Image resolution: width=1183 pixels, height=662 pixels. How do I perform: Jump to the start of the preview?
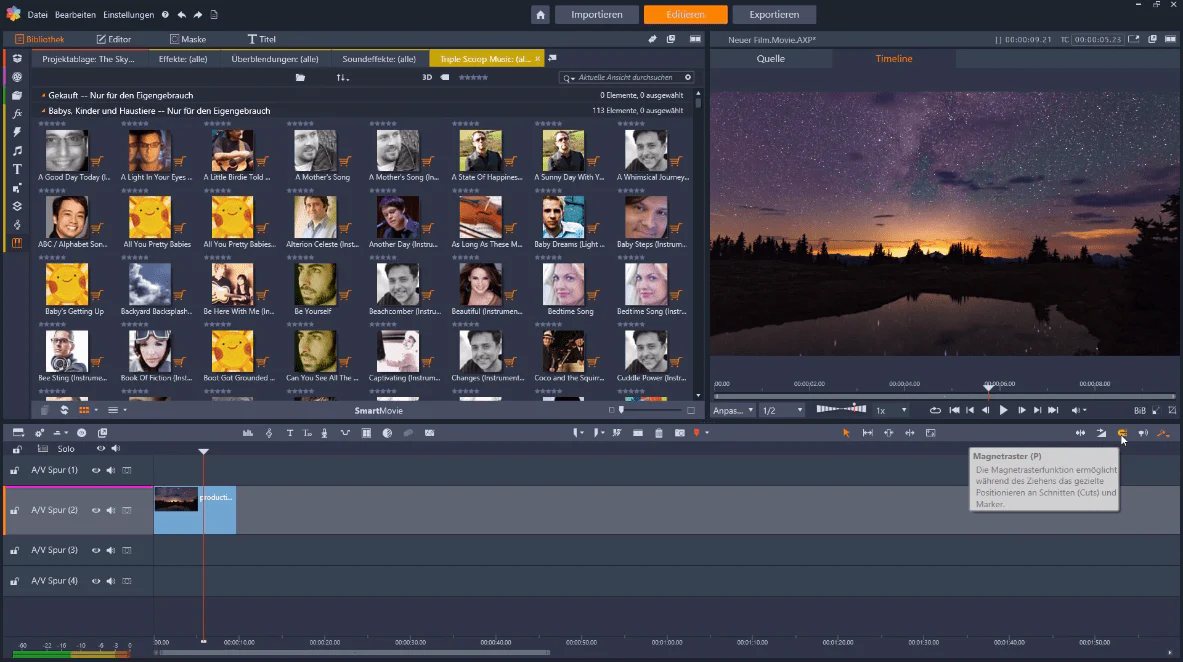(954, 411)
